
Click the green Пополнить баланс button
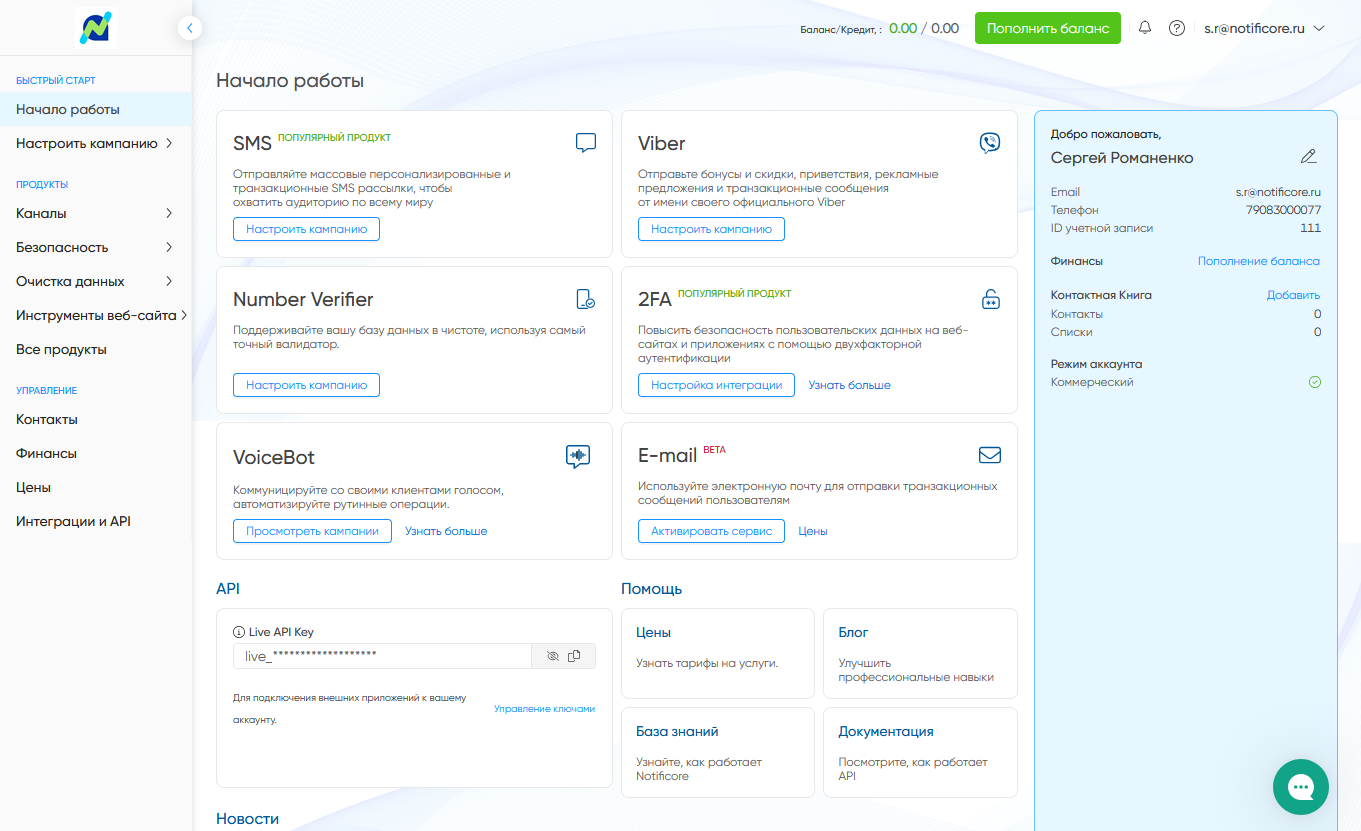coord(1047,28)
